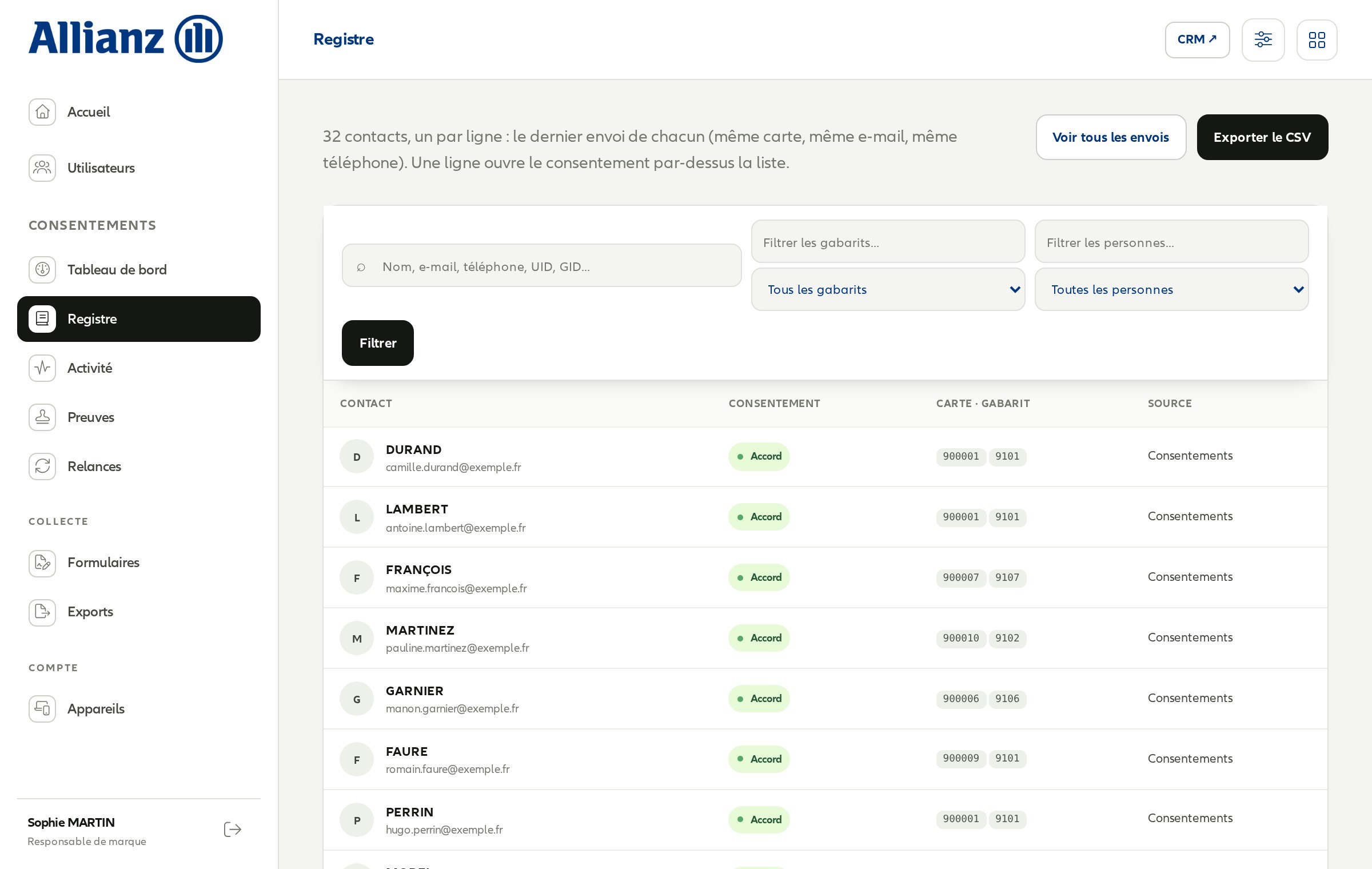Screen dimensions: 1372x869
Task: Click the logout icon beside Sophie MARTIN
Action: [233, 830]
